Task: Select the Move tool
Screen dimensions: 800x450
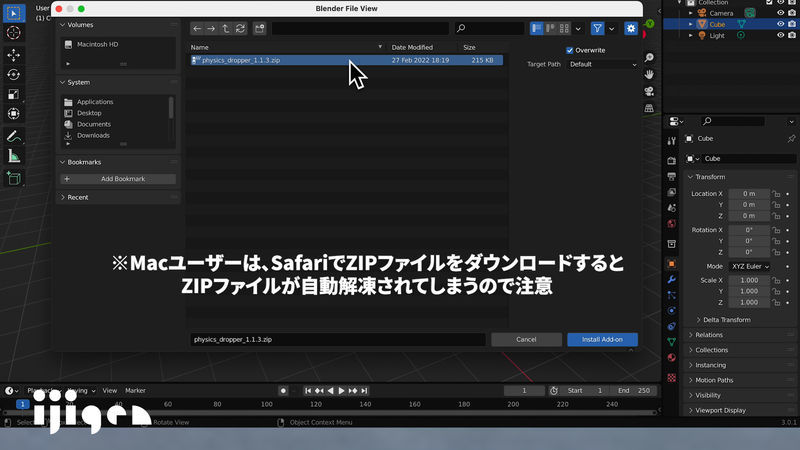Action: (13, 55)
